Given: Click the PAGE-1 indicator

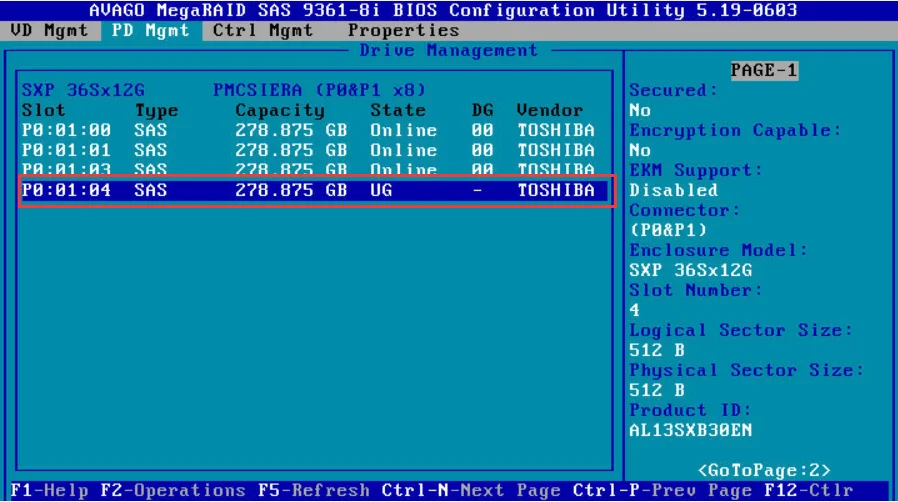Looking at the screenshot, I should click(x=763, y=70).
